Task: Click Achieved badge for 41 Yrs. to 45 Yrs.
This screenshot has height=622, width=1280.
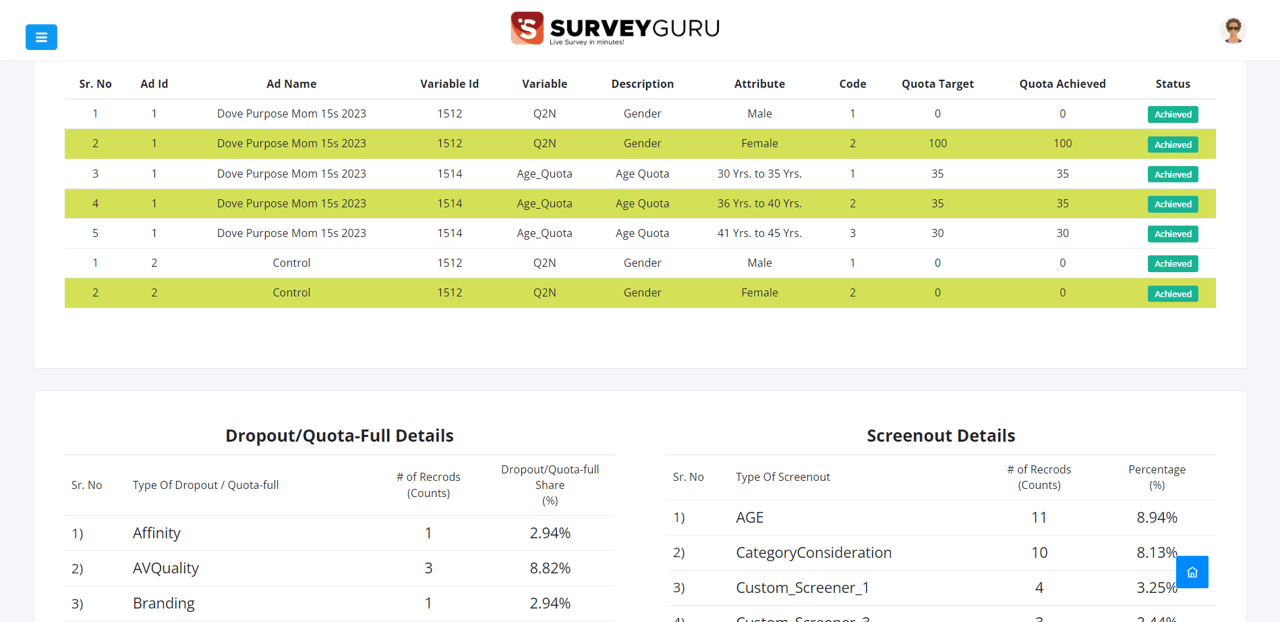Action: click(x=1172, y=234)
